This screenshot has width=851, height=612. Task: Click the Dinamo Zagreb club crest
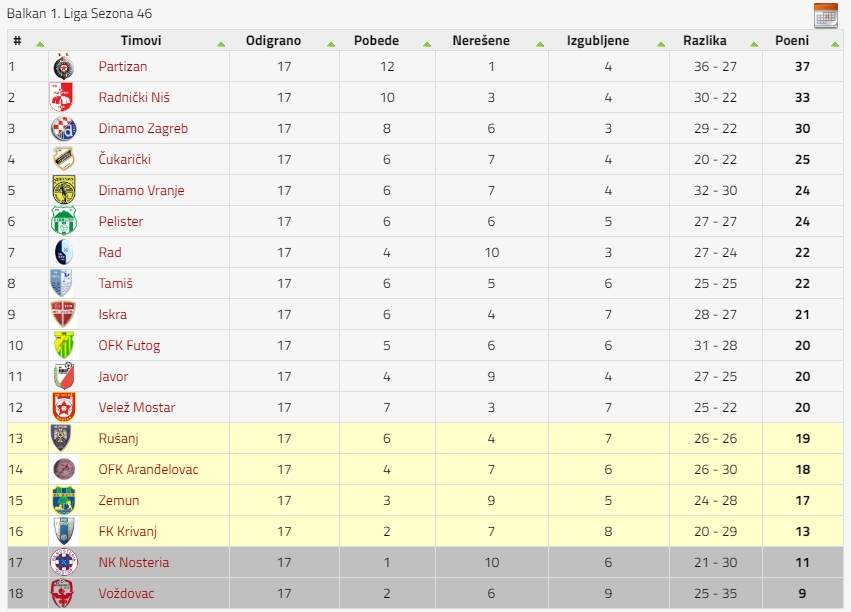[x=63, y=129]
